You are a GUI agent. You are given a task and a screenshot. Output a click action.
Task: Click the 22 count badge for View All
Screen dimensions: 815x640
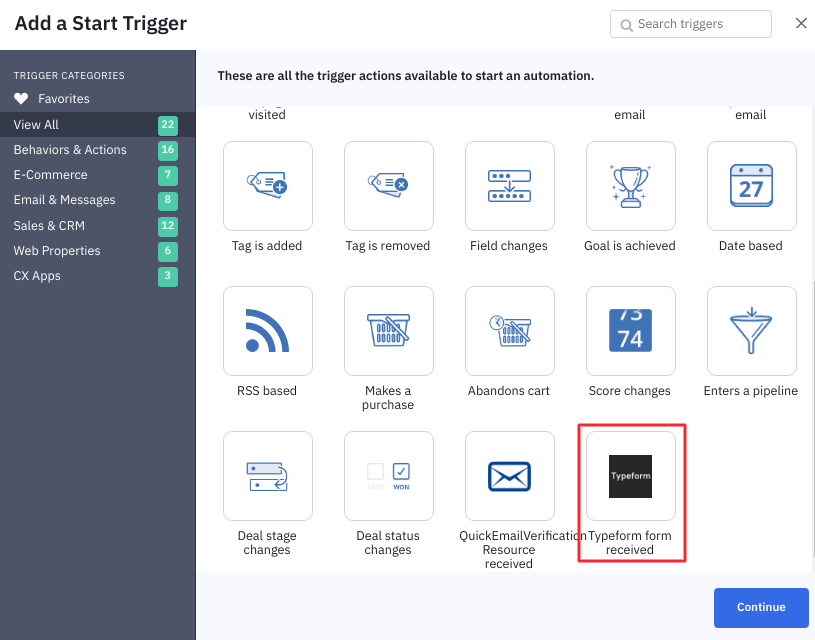(168, 125)
